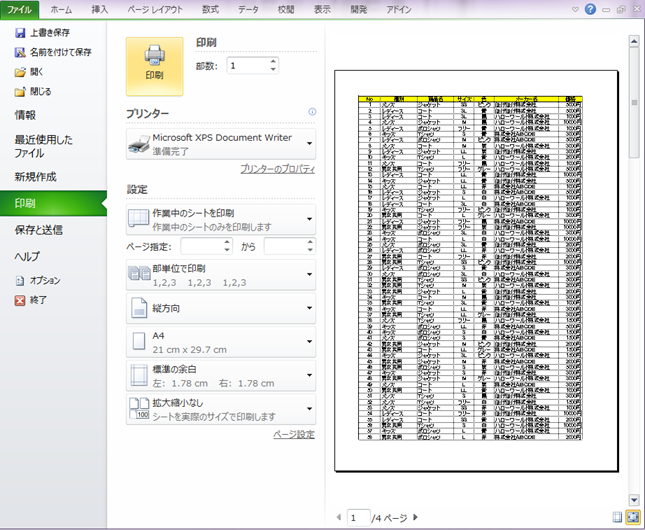Click the 開く open folder icon
Viewport: 645px width, 530px height.
20,72
